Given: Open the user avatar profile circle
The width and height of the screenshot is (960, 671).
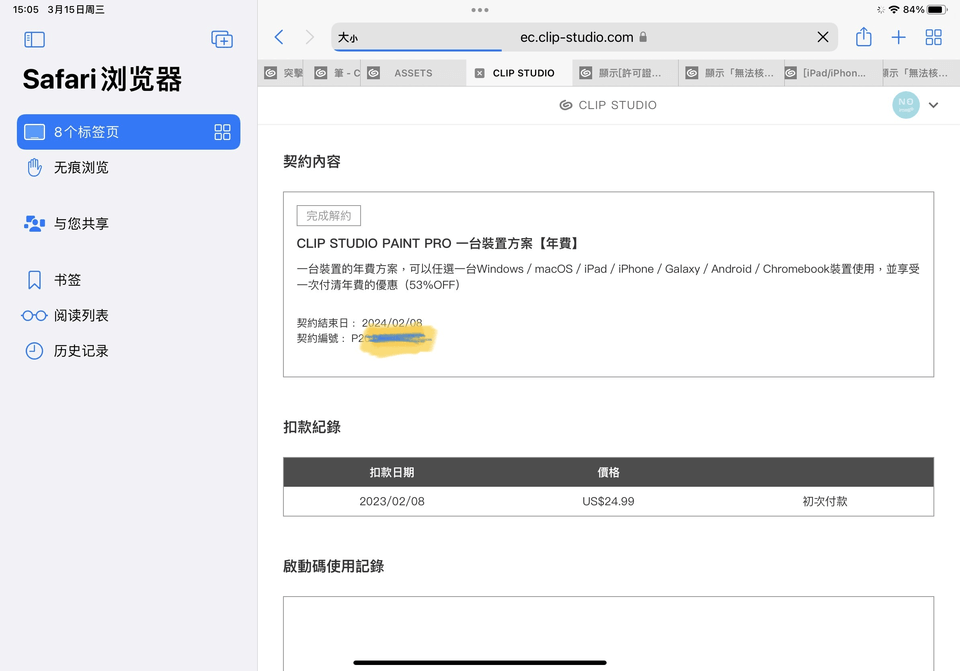Looking at the screenshot, I should 905,105.
